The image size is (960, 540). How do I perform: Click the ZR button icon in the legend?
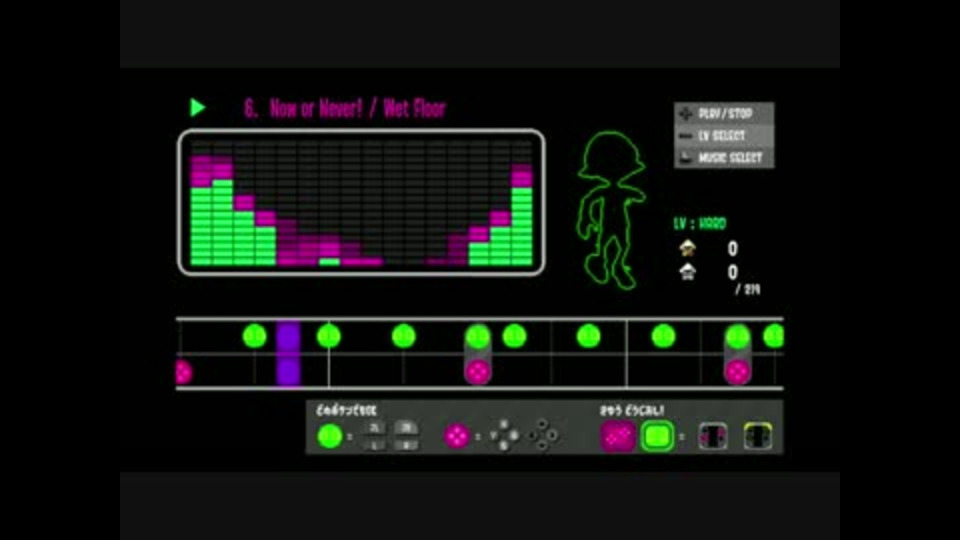(x=405, y=428)
